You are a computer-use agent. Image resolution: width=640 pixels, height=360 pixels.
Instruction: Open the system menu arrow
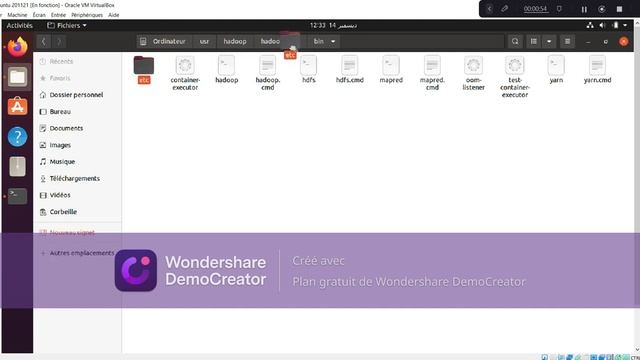[x=625, y=25]
